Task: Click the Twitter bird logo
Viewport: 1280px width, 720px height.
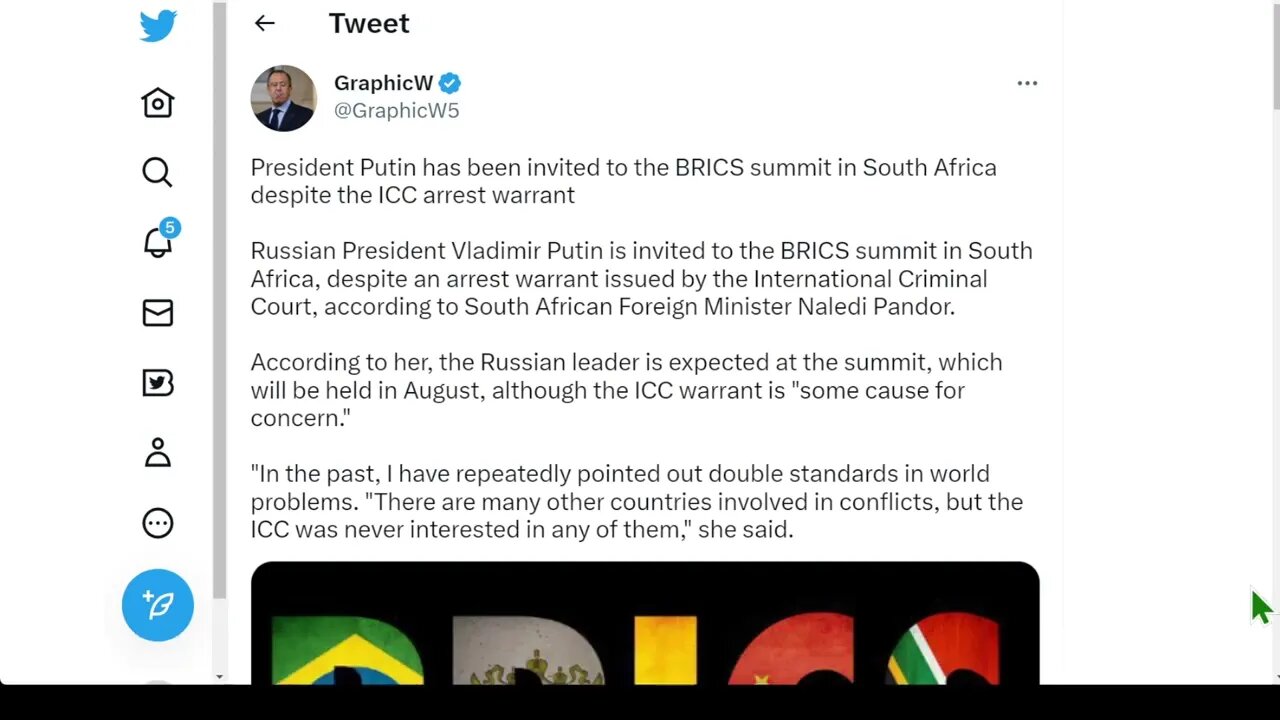Action: [x=158, y=25]
